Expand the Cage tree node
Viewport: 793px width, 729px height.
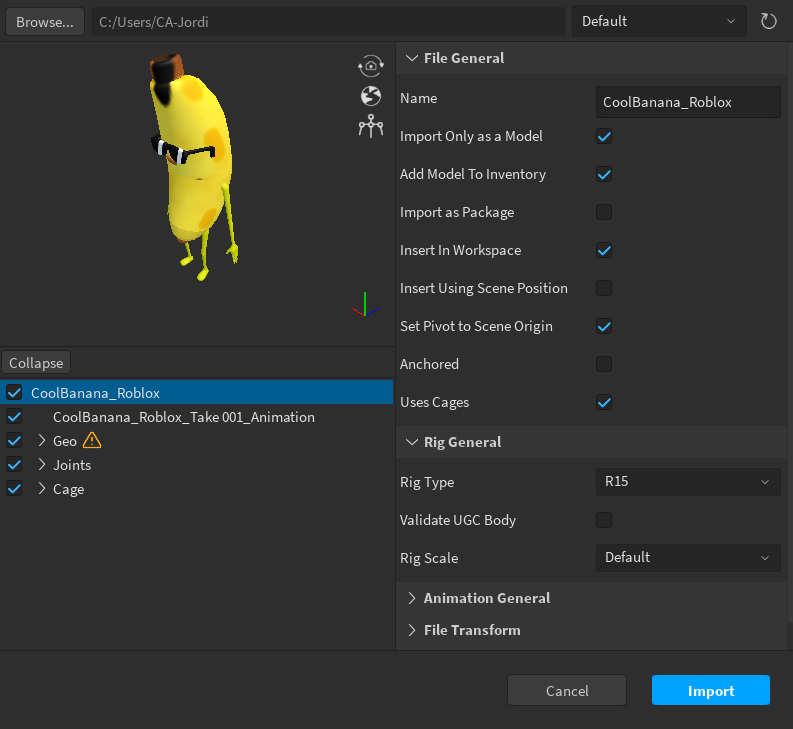click(42, 489)
